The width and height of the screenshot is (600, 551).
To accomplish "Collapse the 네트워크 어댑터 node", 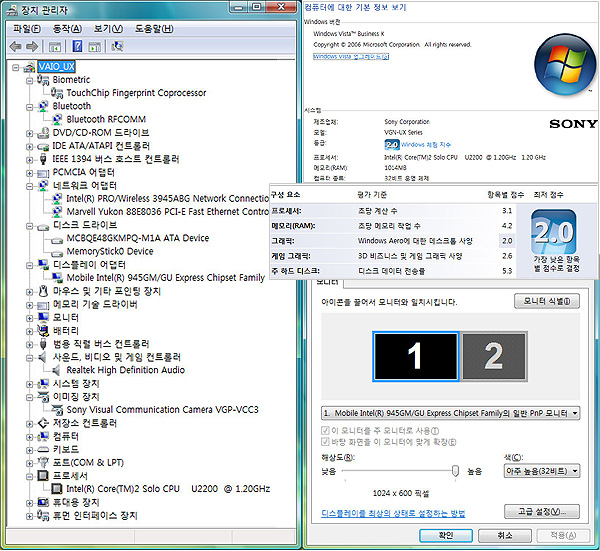I will tap(29, 186).
